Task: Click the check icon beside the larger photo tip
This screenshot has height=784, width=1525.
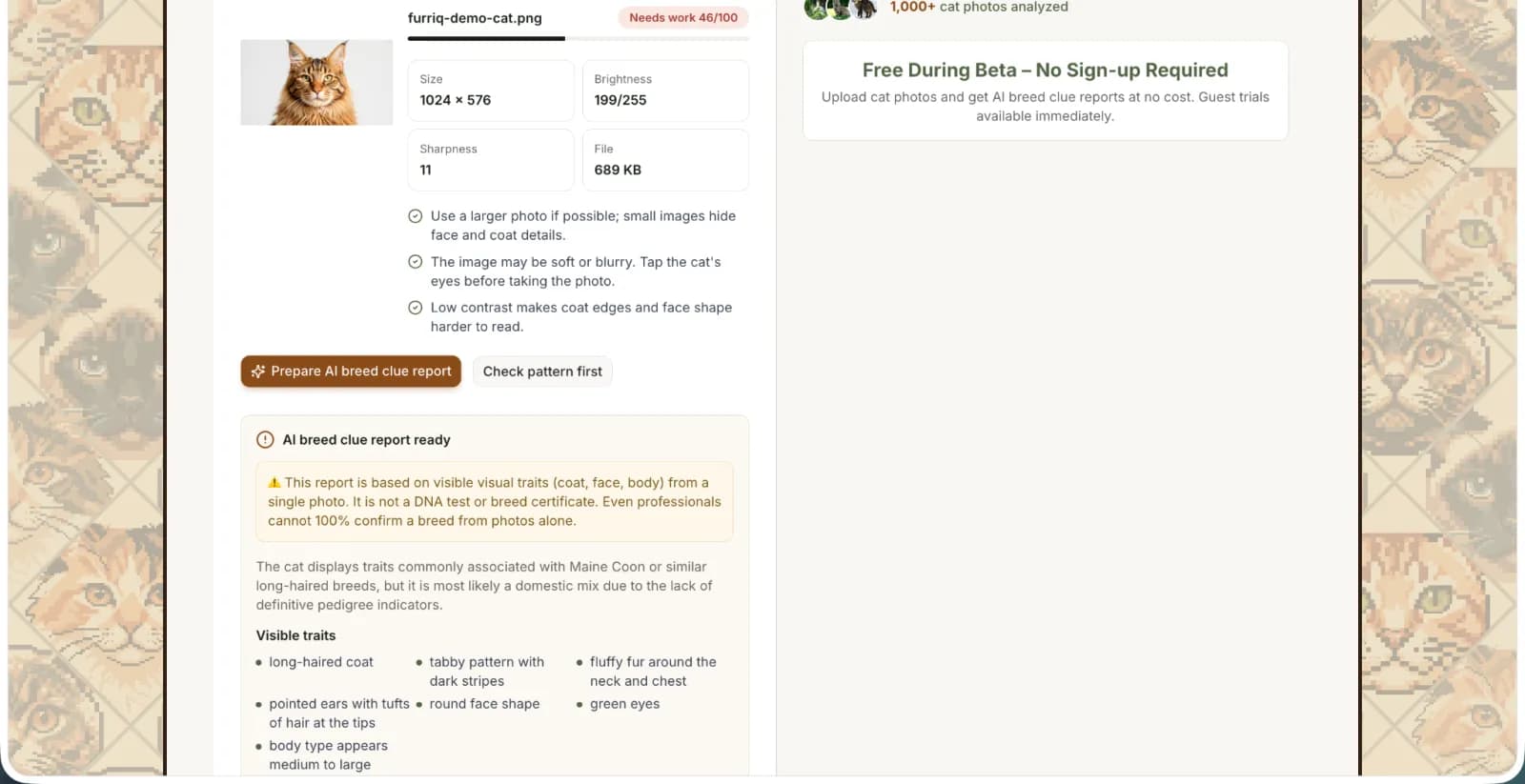Action: point(416,216)
